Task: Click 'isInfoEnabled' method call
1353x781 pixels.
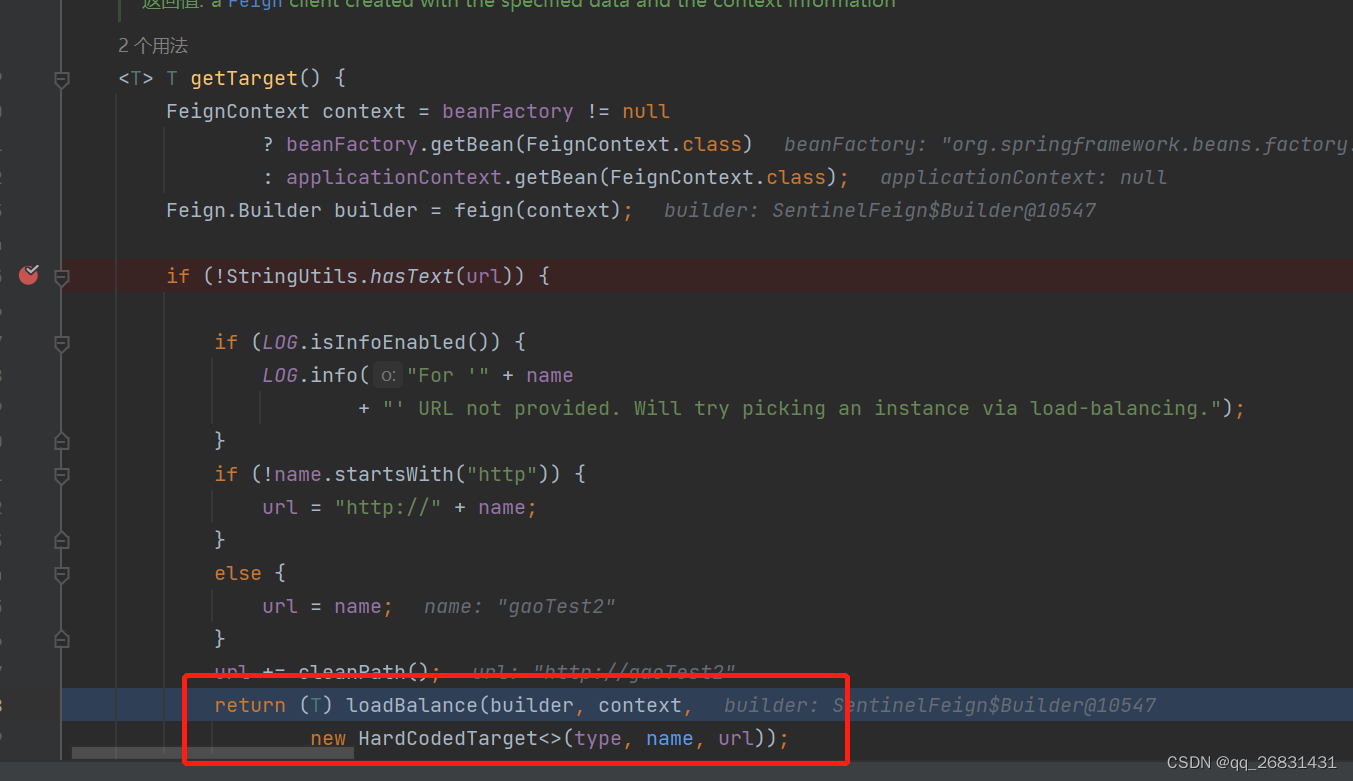Action: click(x=388, y=342)
